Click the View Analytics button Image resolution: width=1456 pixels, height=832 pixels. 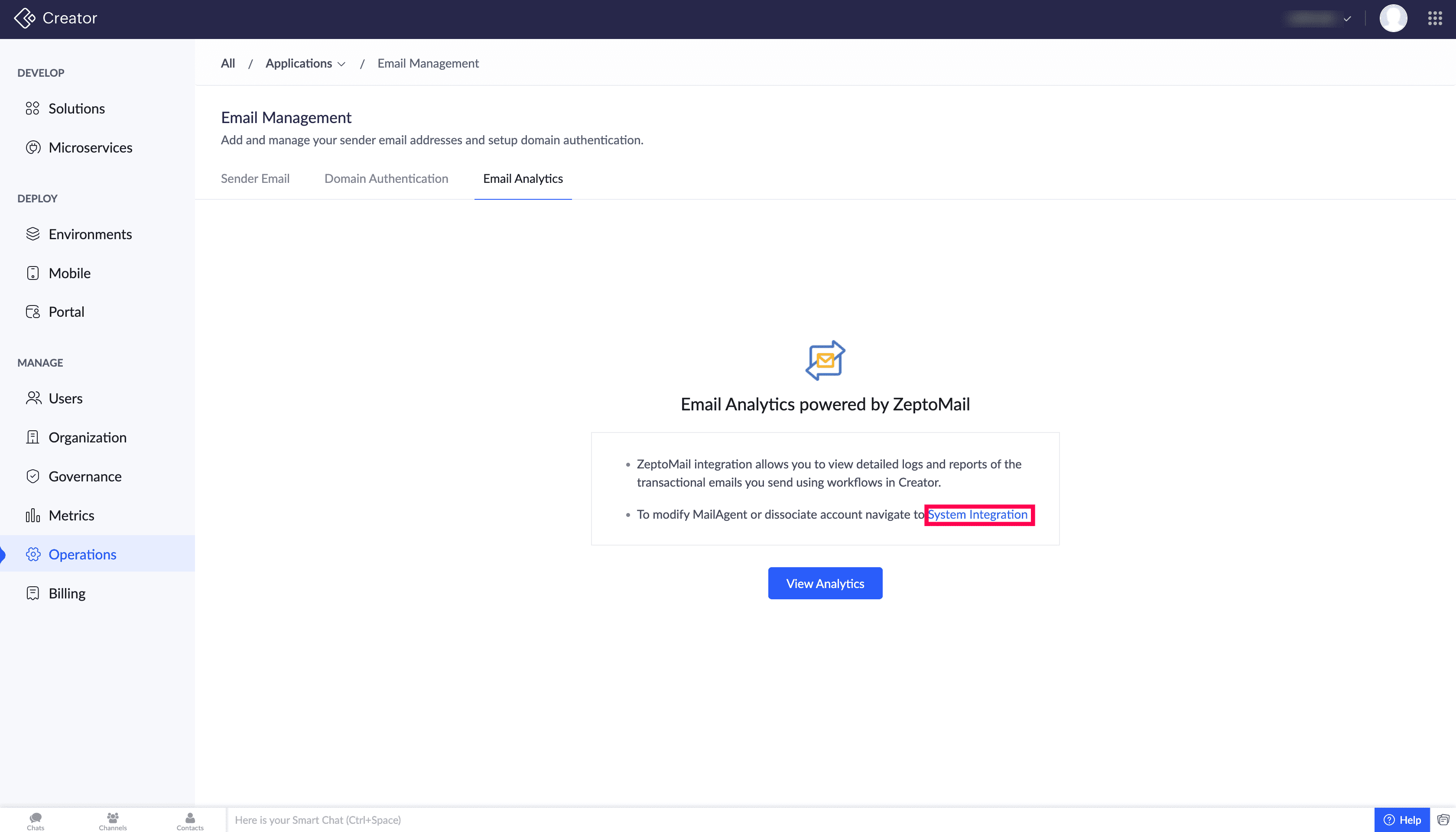(x=825, y=583)
